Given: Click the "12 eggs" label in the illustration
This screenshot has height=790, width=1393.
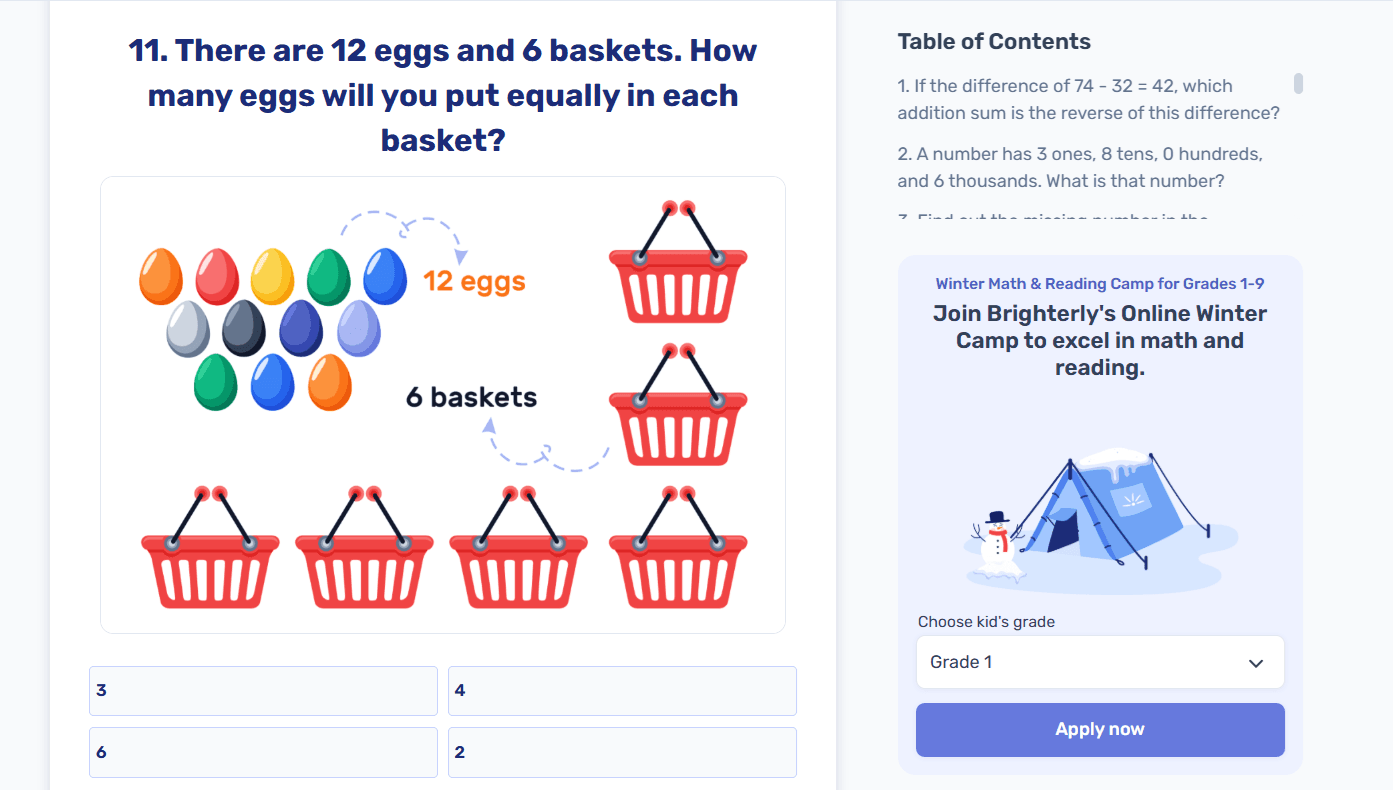Looking at the screenshot, I should 474,281.
